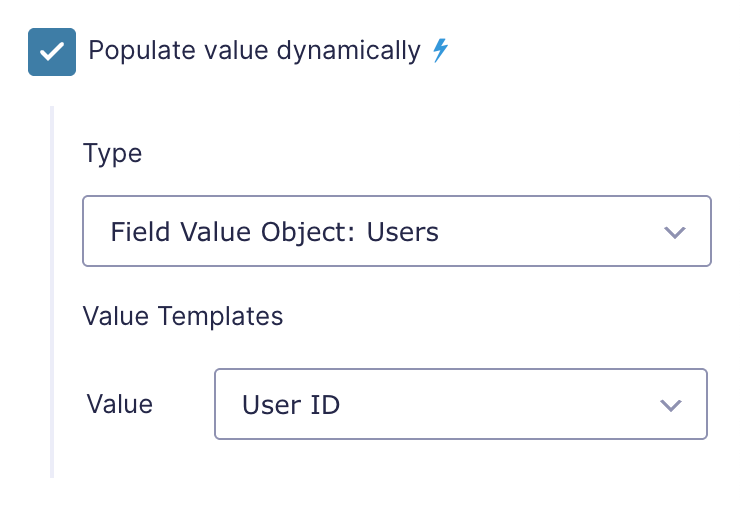Open the Value template dropdown
740x506 pixels.
tap(461, 404)
